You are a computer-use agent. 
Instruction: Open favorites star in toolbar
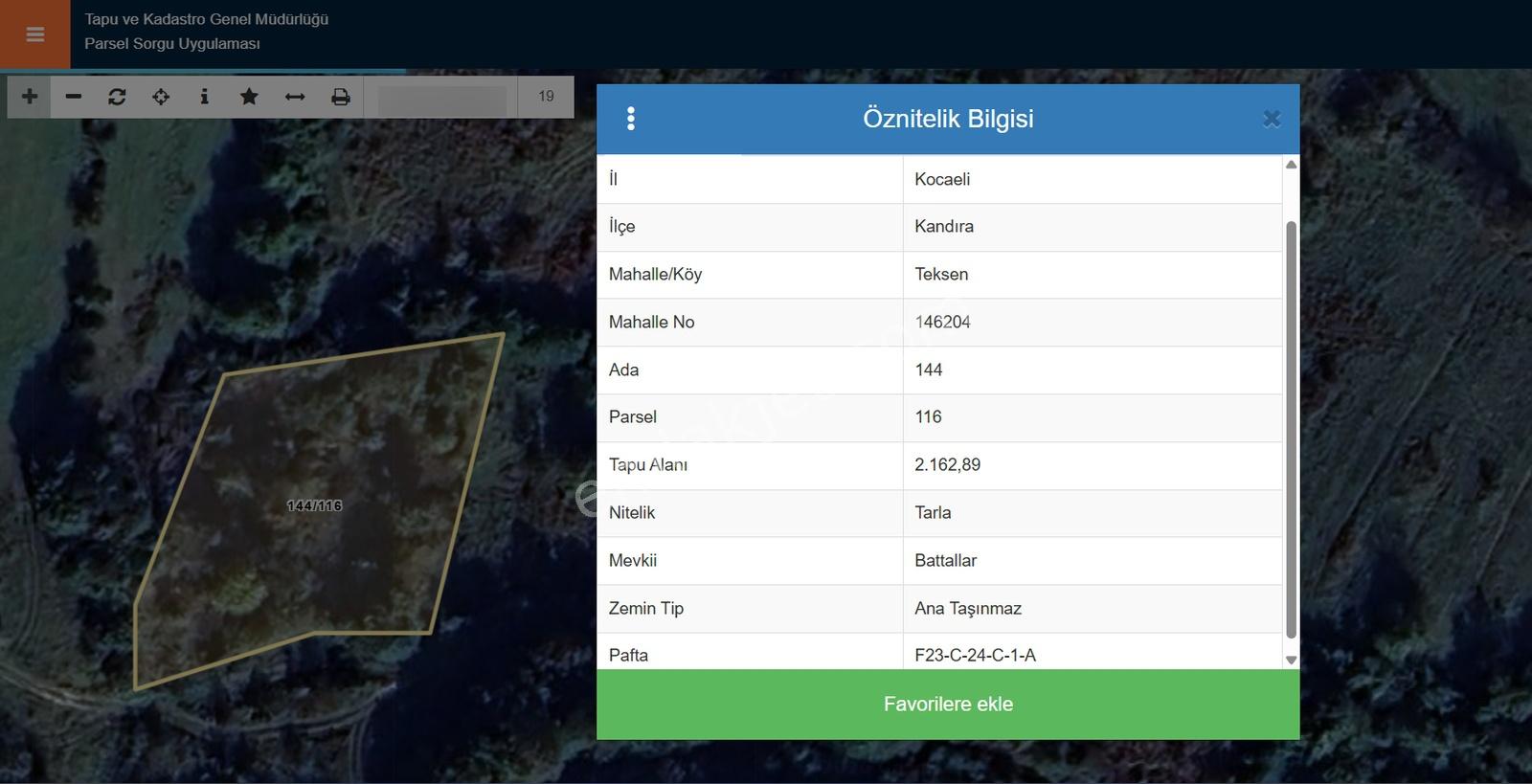[x=249, y=97]
